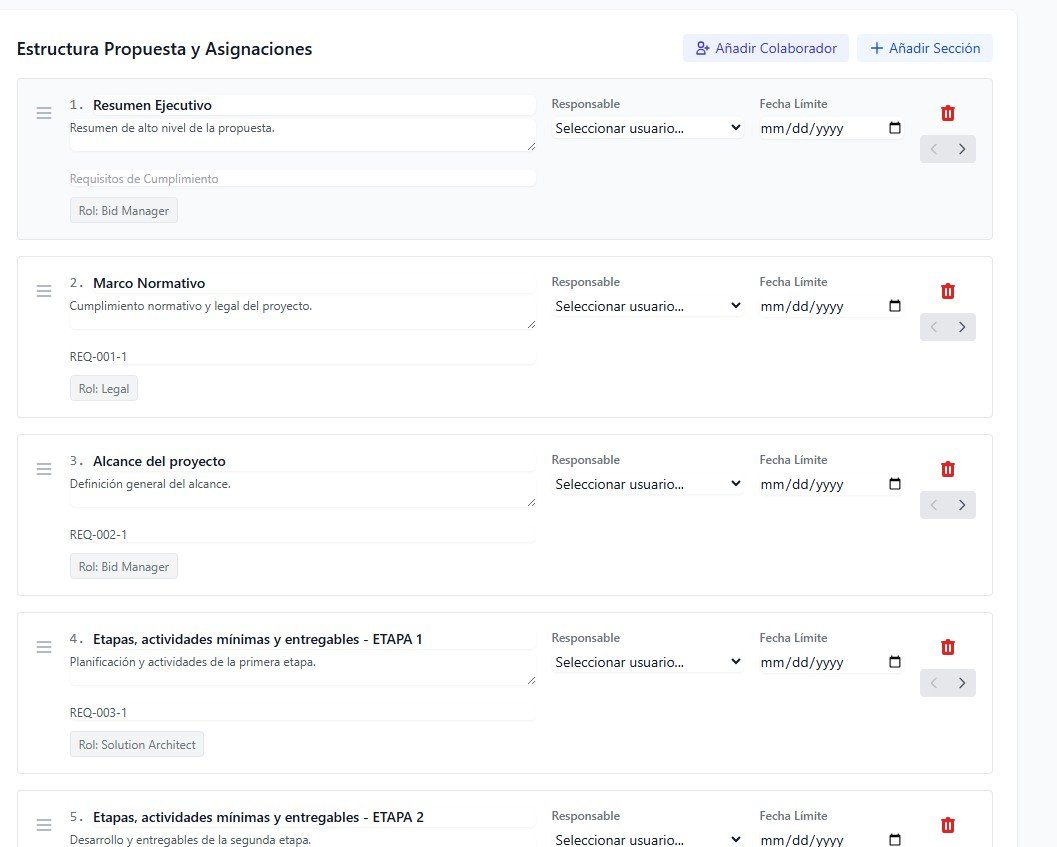Edit the ETAPA 2 section title field
The image size is (1057, 847).
point(313,817)
